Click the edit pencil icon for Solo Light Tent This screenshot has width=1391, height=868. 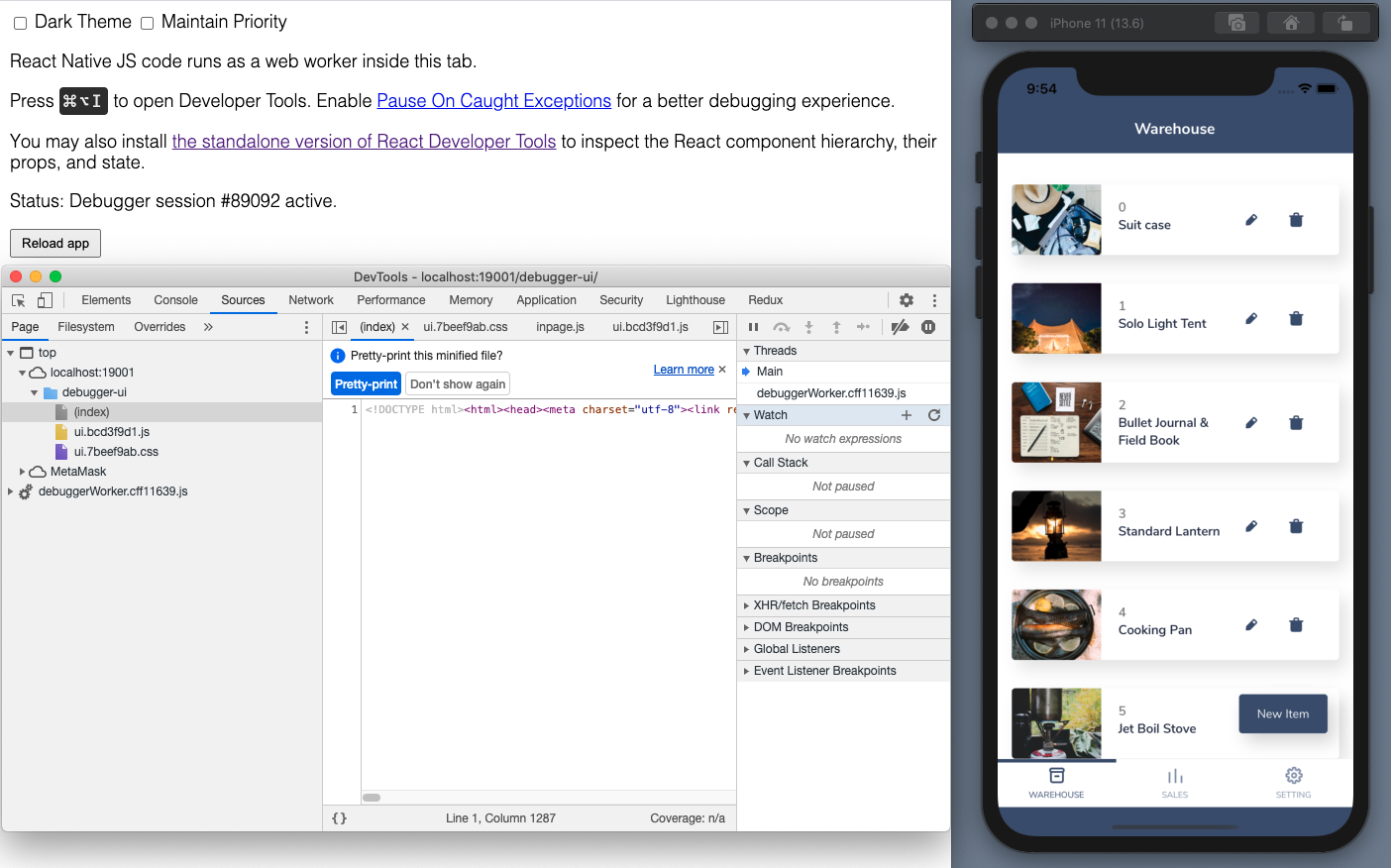tap(1250, 318)
